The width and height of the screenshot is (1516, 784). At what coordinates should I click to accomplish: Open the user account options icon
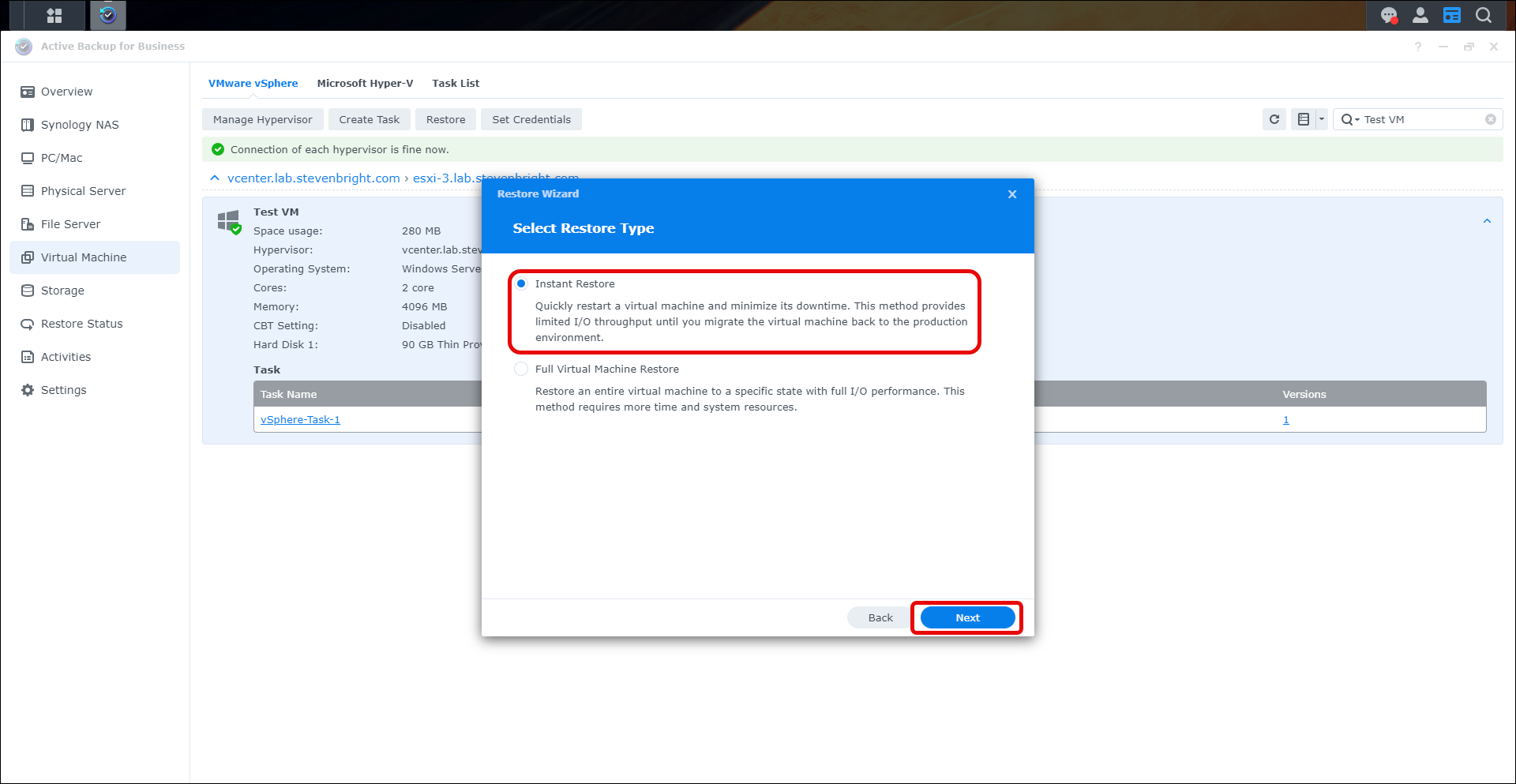(1420, 15)
